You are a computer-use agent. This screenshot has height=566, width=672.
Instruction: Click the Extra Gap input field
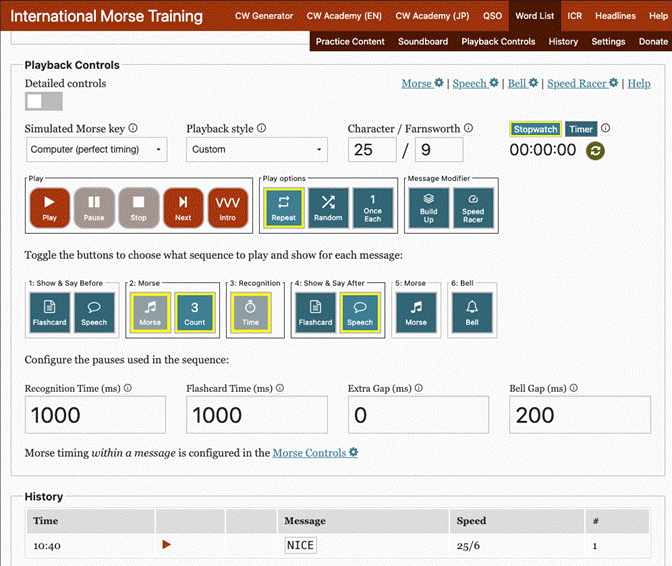point(418,415)
